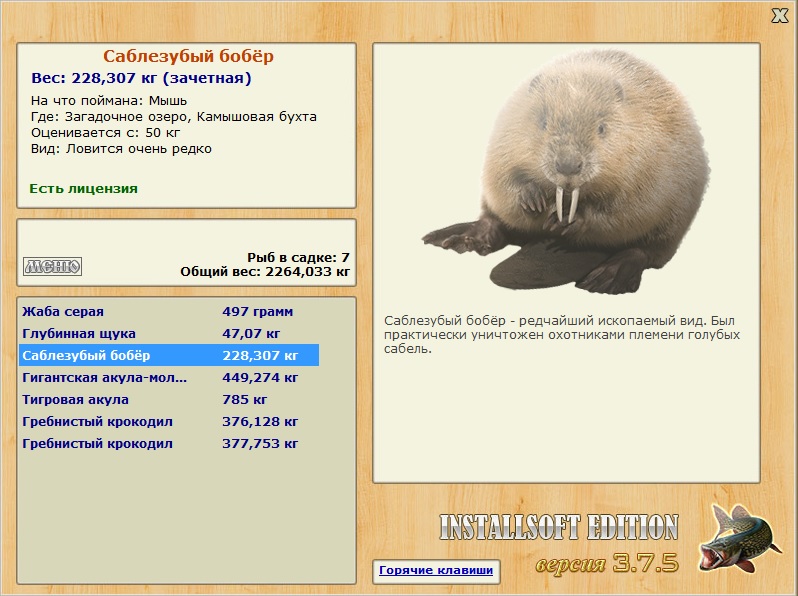This screenshot has height=596, width=798.
Task: Click the weight value 449,274 кг
Action: point(260,378)
